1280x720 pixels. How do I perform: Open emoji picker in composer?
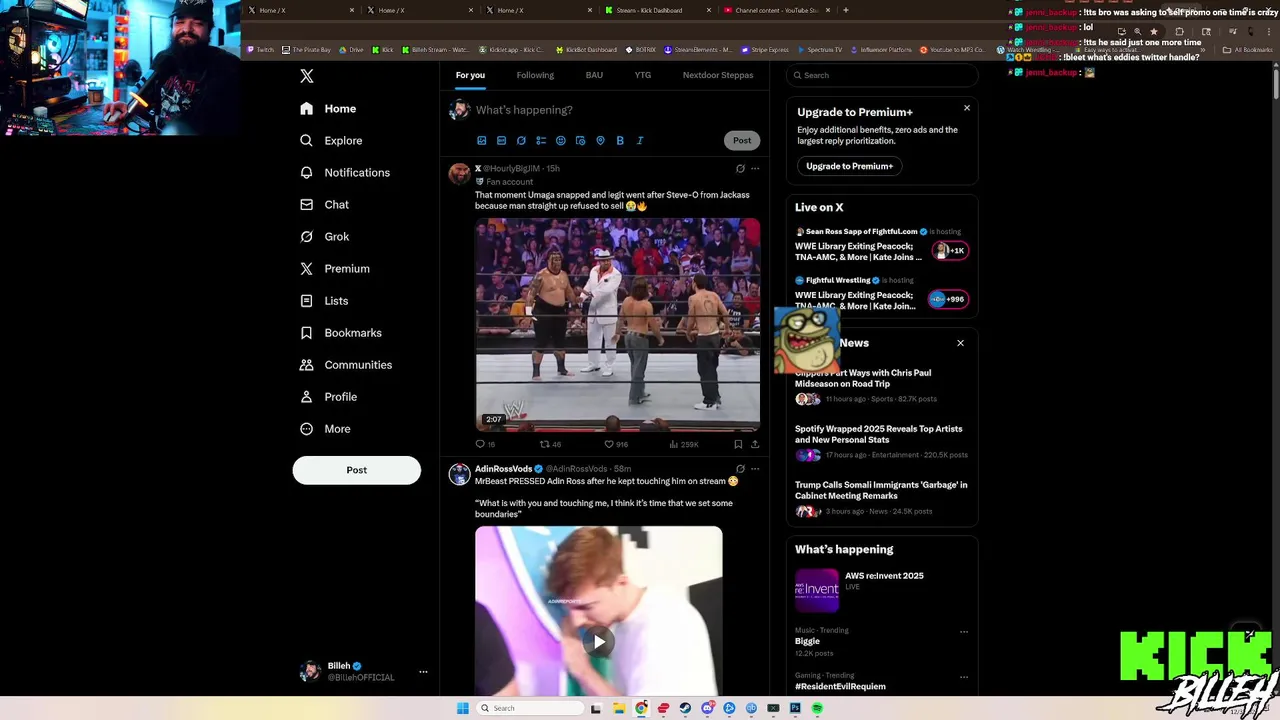tap(560, 141)
